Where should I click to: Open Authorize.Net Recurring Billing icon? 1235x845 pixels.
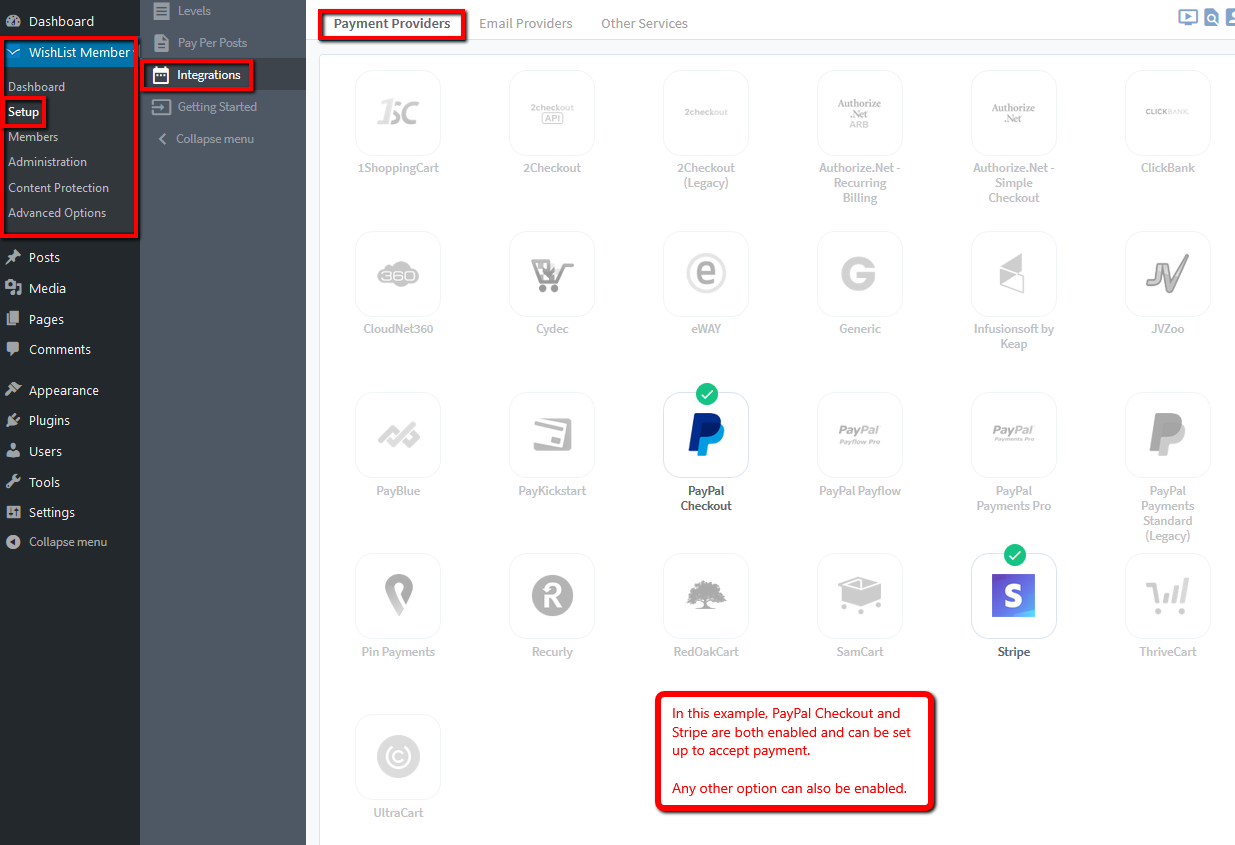point(860,113)
